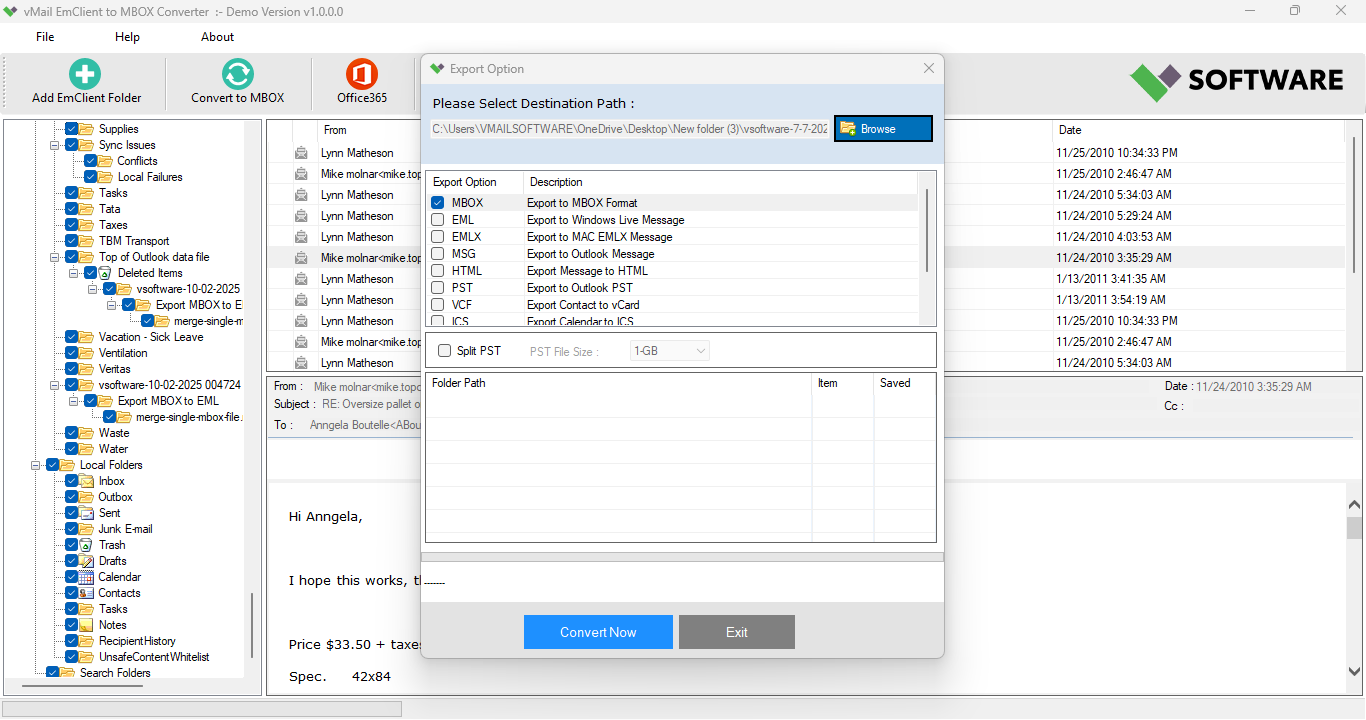Click the Browse button for destination path

(x=883, y=129)
